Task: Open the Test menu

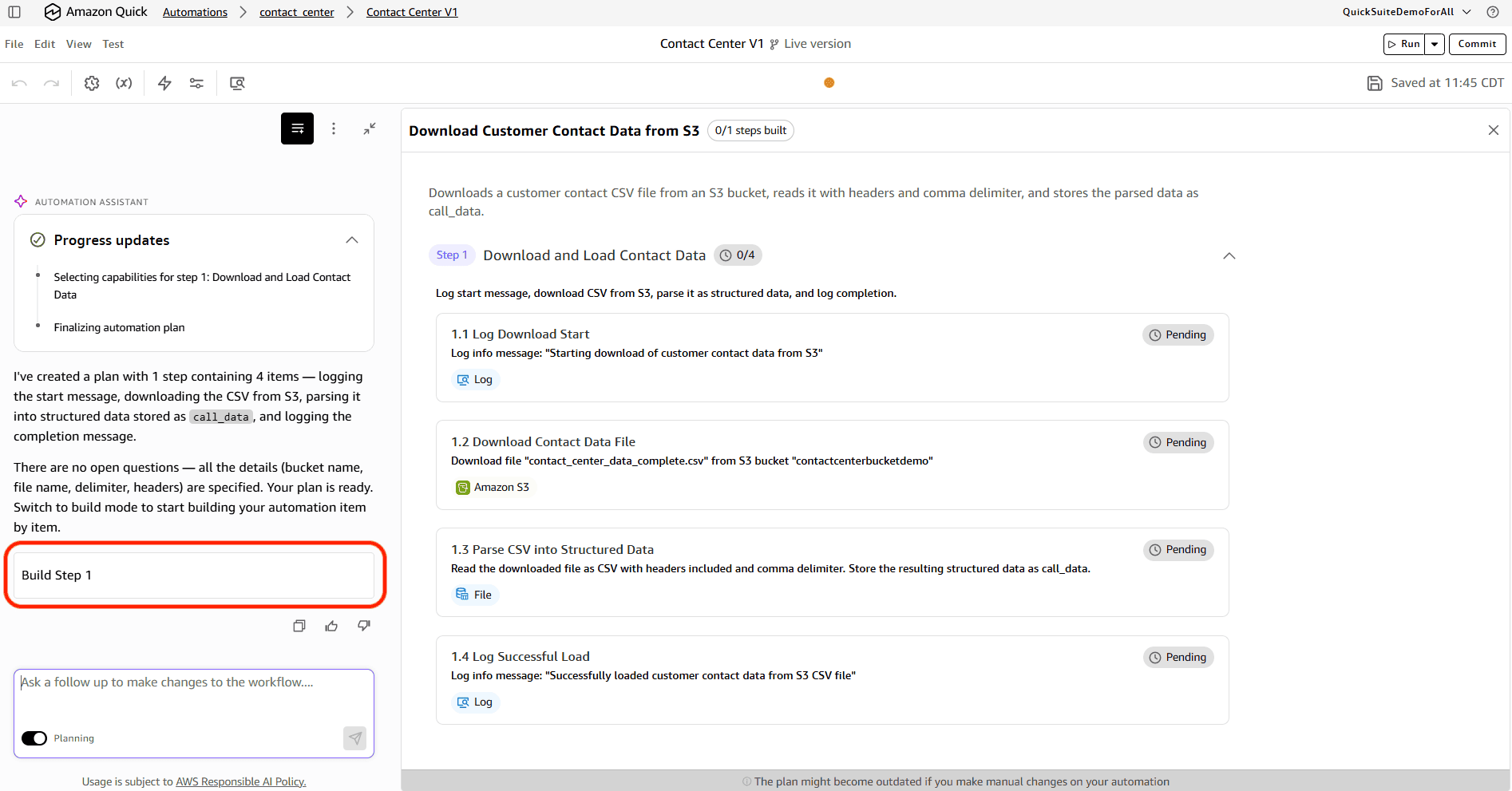Action: [113, 44]
